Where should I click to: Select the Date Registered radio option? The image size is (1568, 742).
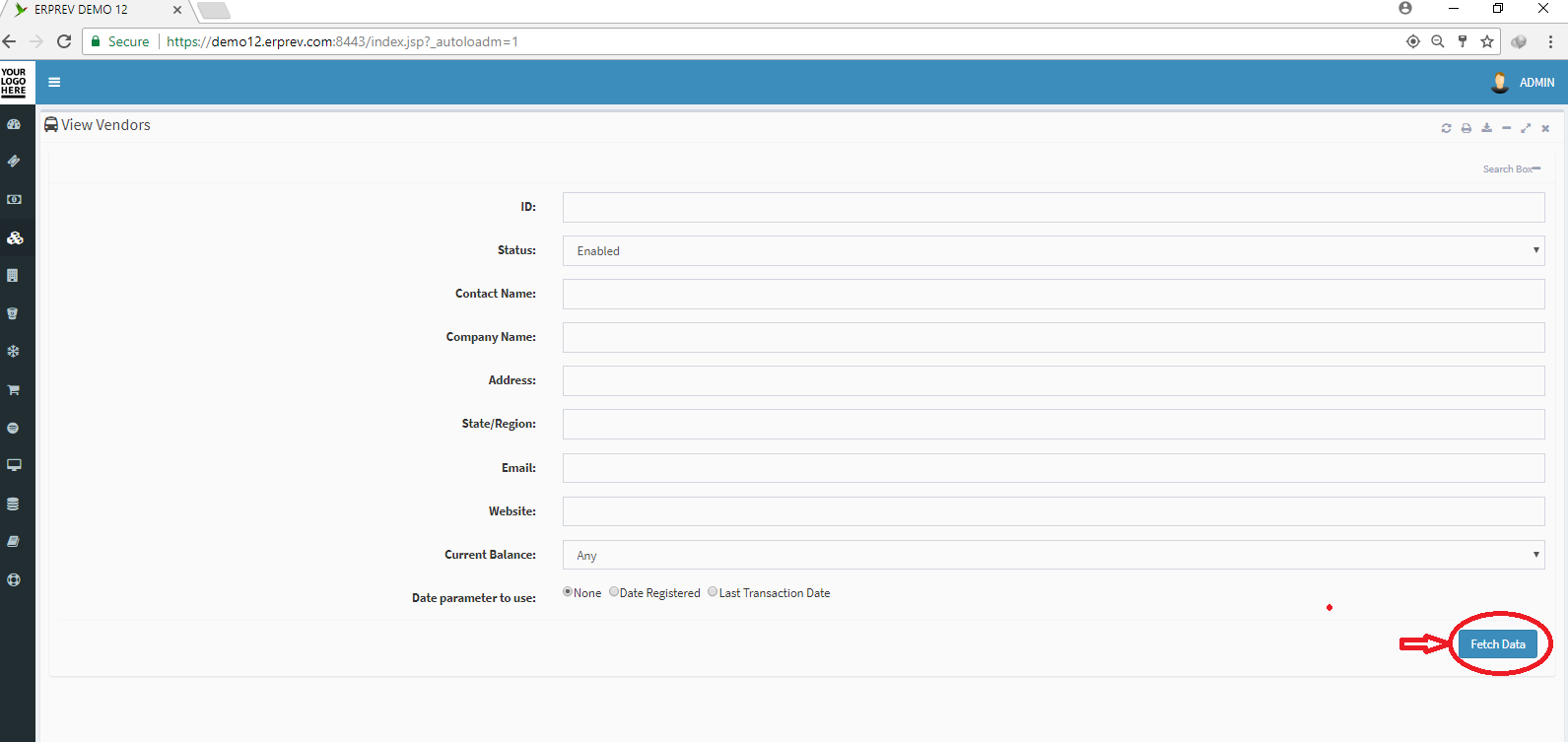coord(614,592)
